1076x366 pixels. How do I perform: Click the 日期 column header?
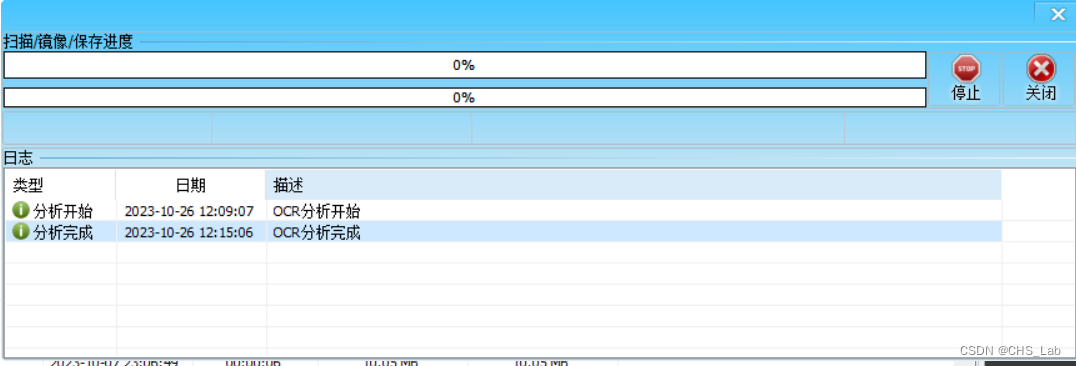(x=190, y=185)
